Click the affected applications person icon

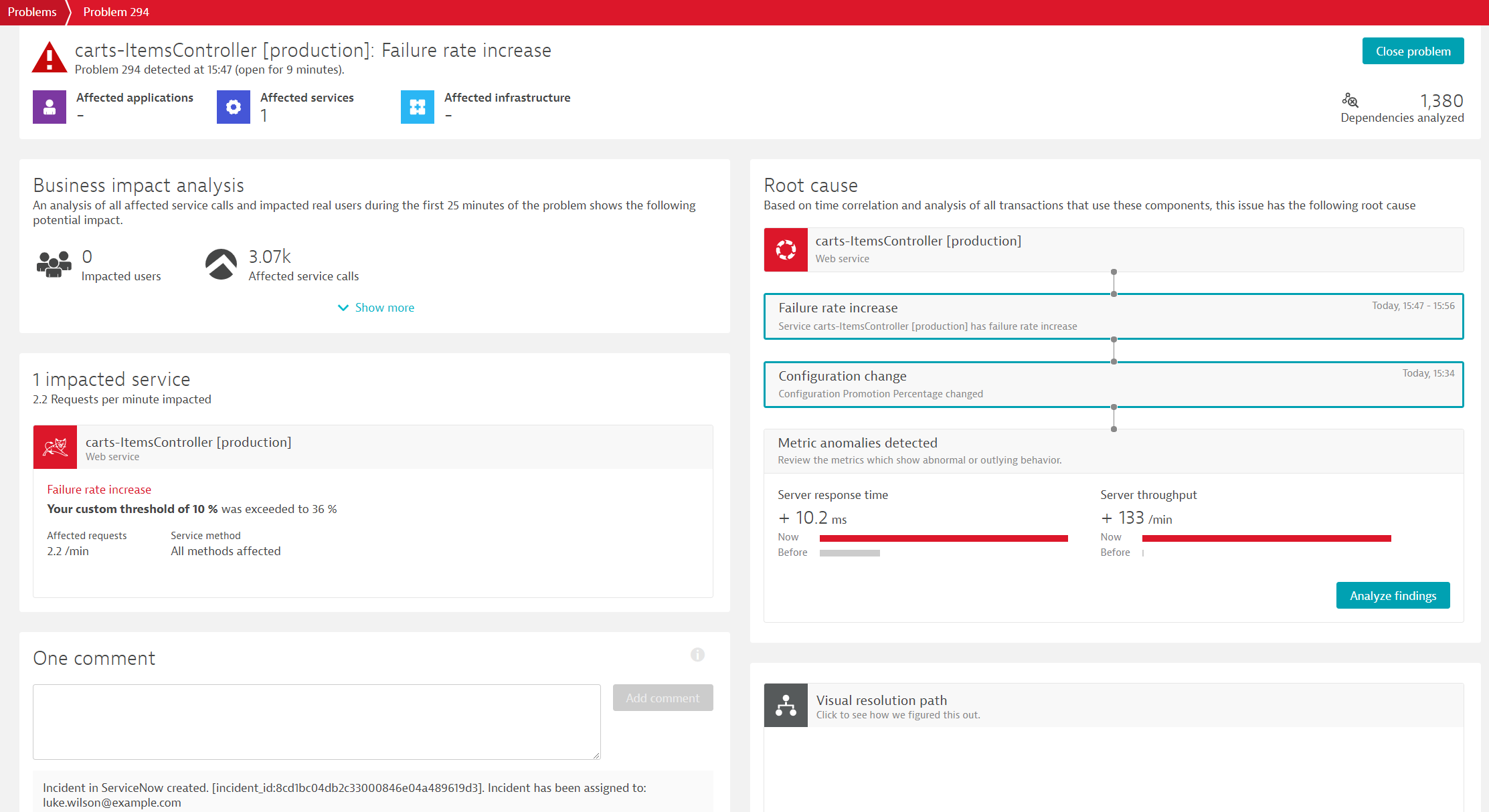[x=50, y=107]
